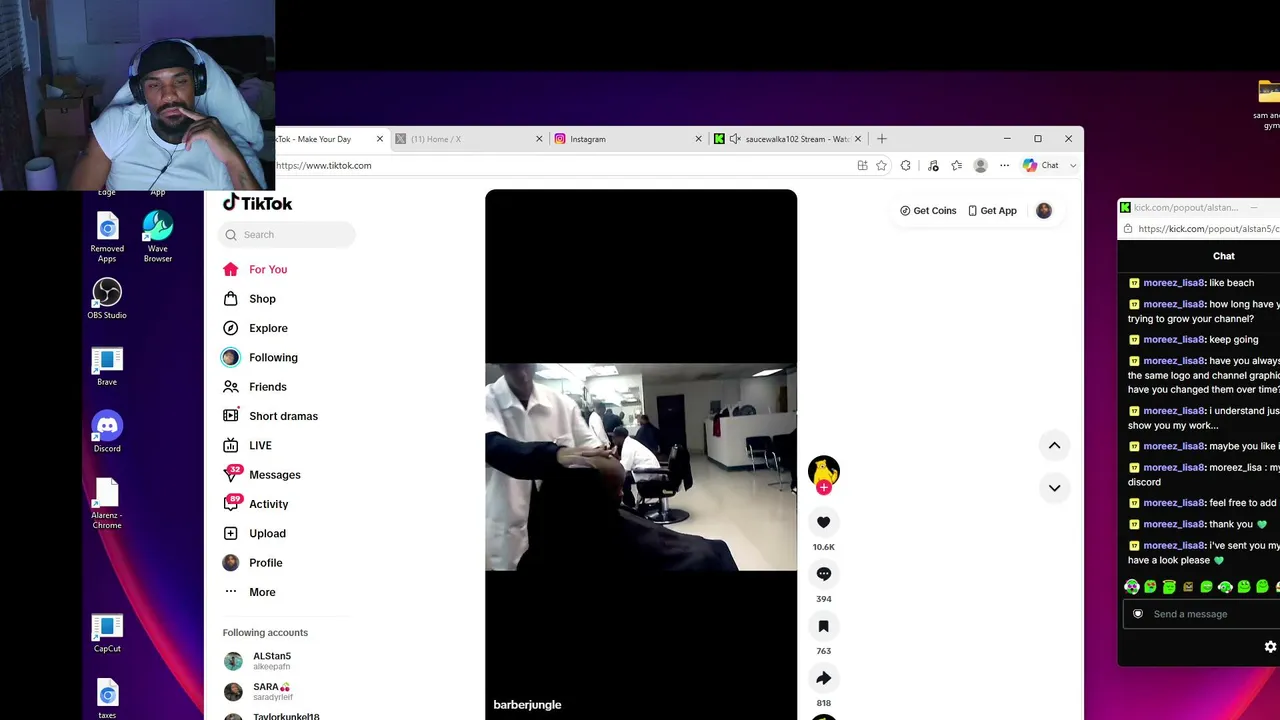
Task: Open a new browser tab
Action: coord(881,139)
